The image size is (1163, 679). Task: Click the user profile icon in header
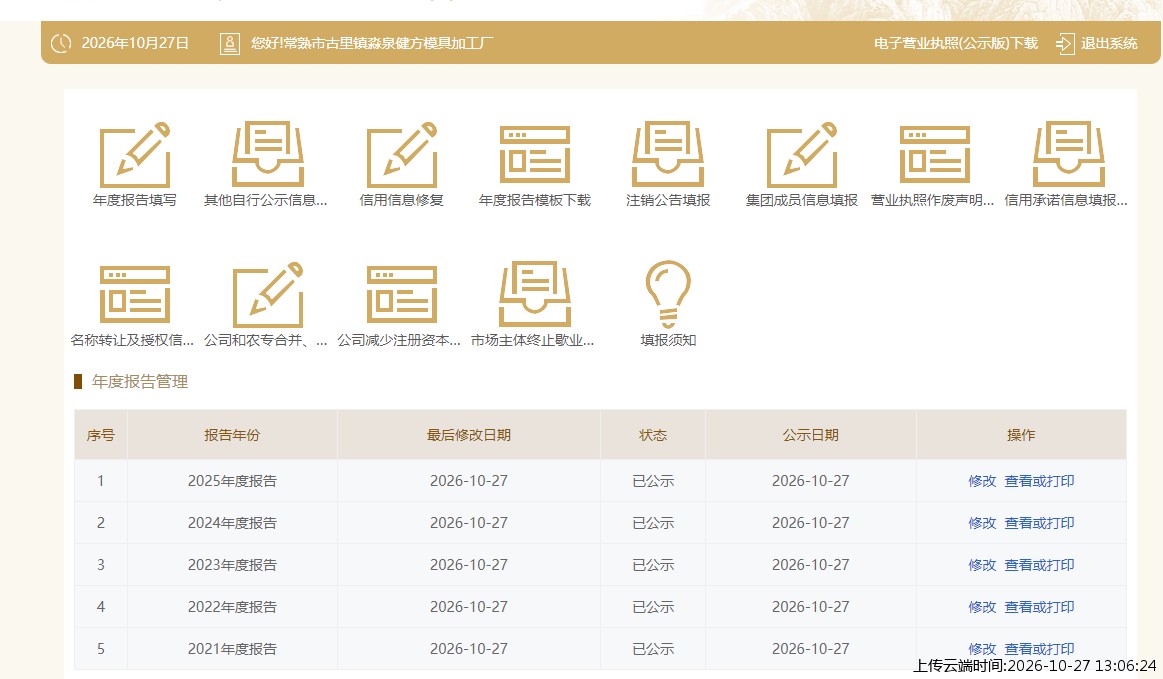230,43
